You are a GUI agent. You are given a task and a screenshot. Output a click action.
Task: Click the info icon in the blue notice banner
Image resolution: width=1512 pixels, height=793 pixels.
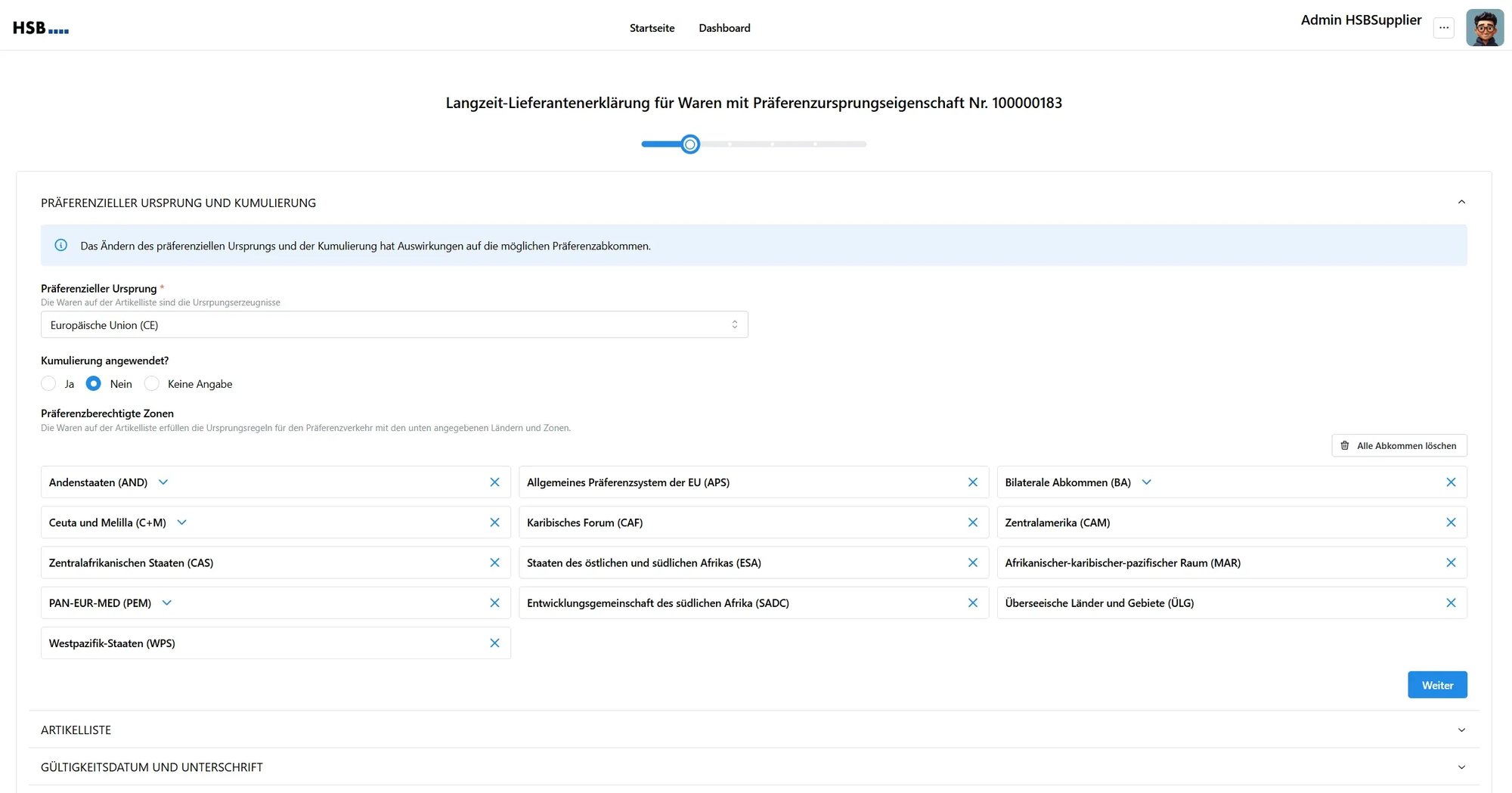pyautogui.click(x=60, y=244)
